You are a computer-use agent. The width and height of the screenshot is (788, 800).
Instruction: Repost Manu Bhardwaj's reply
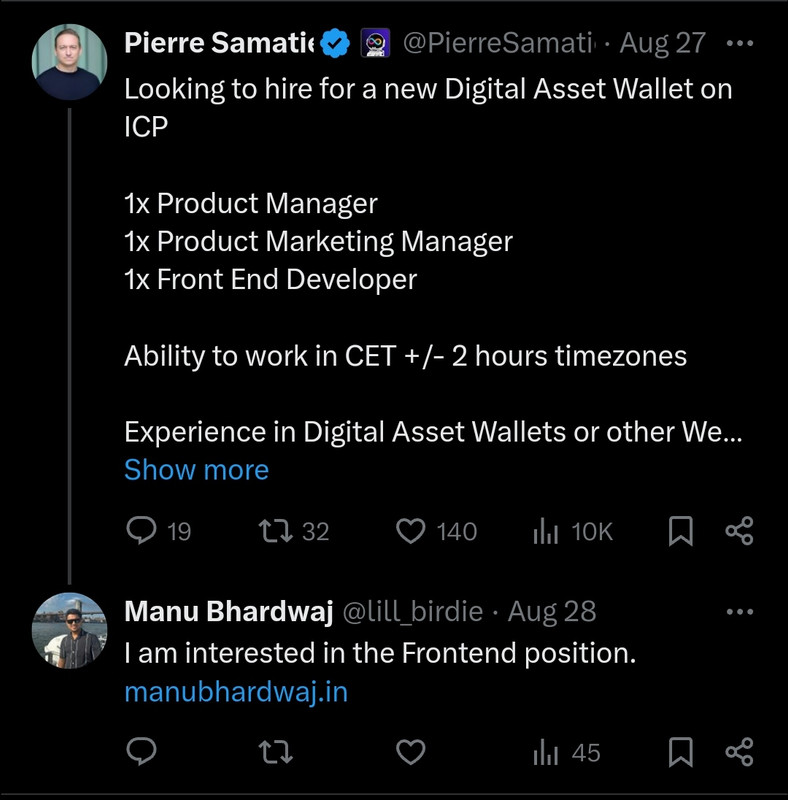(x=271, y=751)
